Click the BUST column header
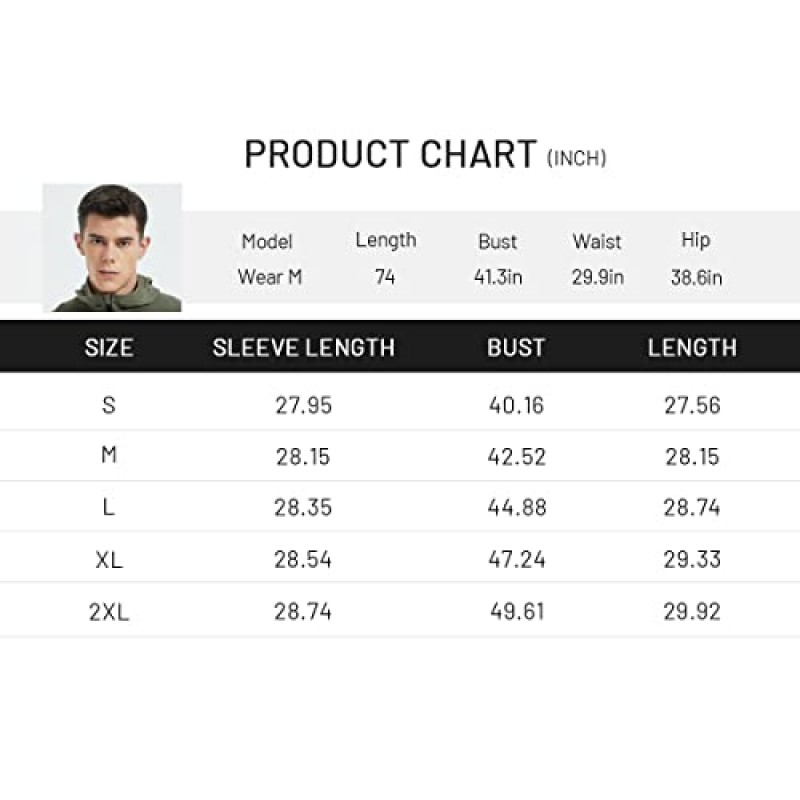 tap(516, 347)
